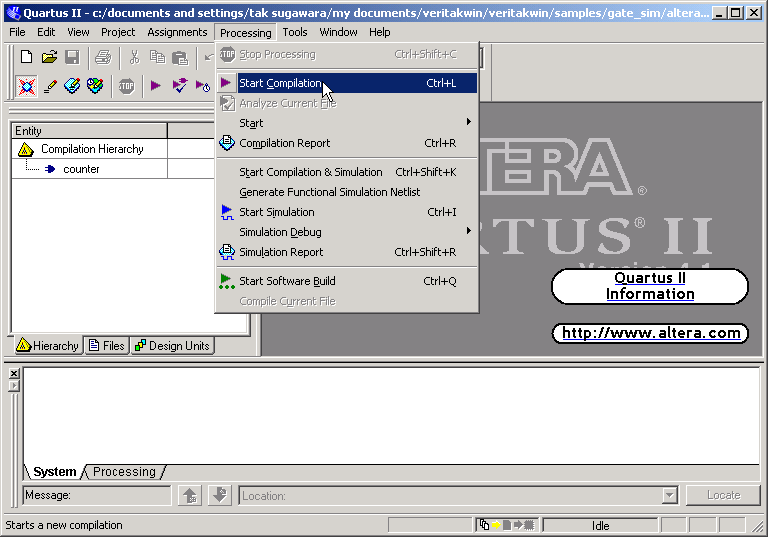Click the previous message up-arrow button

pos(190,495)
